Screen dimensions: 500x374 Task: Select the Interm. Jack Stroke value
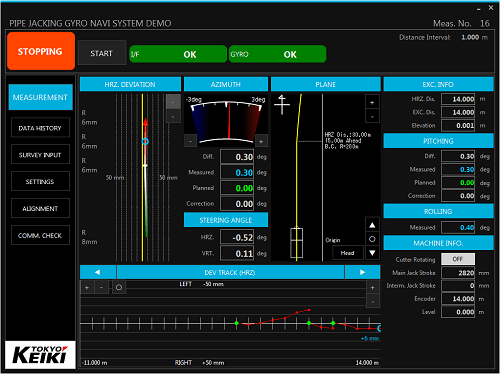click(458, 286)
